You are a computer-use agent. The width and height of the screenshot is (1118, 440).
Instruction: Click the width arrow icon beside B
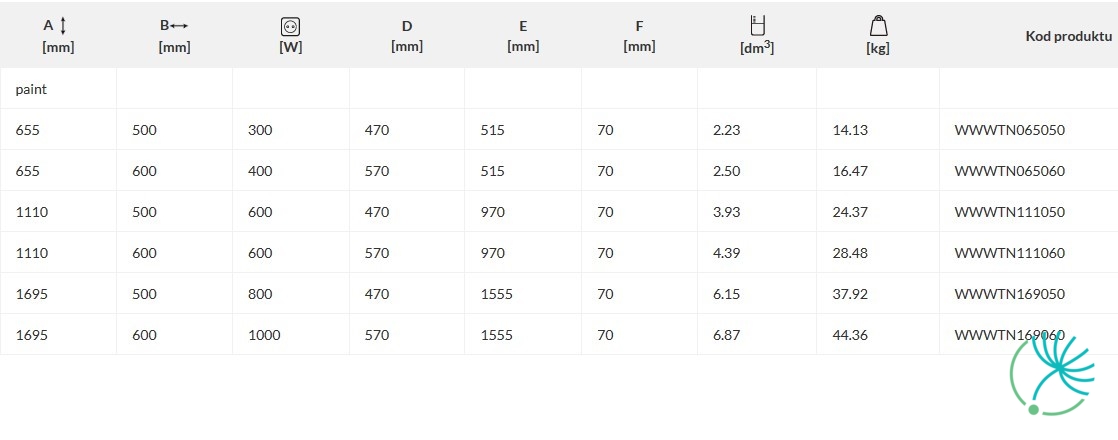[x=179, y=26]
